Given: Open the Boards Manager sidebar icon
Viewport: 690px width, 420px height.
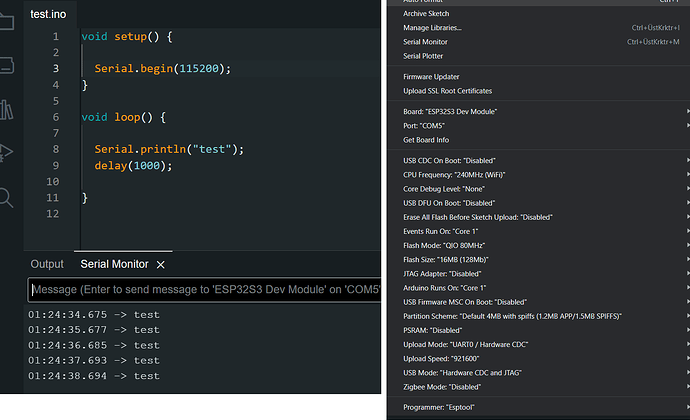Looking at the screenshot, I should pos(6,65).
